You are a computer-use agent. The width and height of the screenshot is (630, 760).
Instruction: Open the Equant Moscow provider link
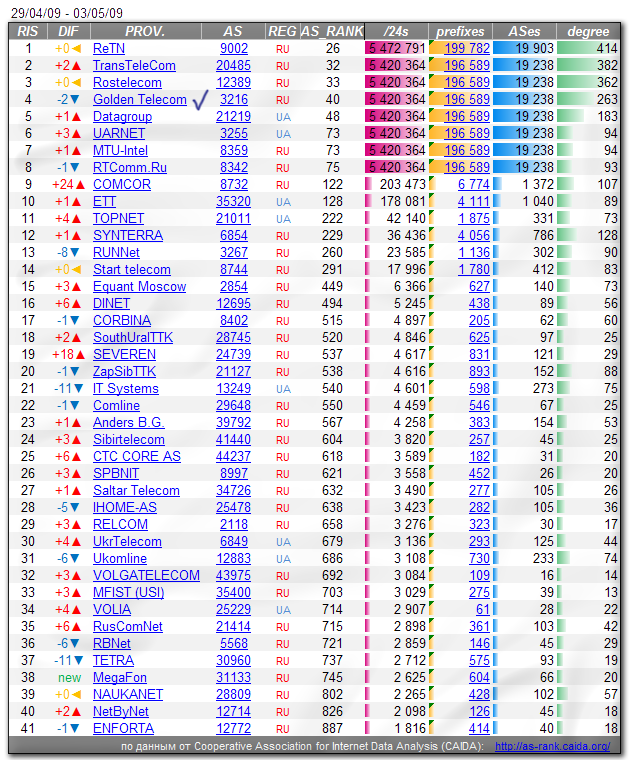pyautogui.click(x=140, y=286)
